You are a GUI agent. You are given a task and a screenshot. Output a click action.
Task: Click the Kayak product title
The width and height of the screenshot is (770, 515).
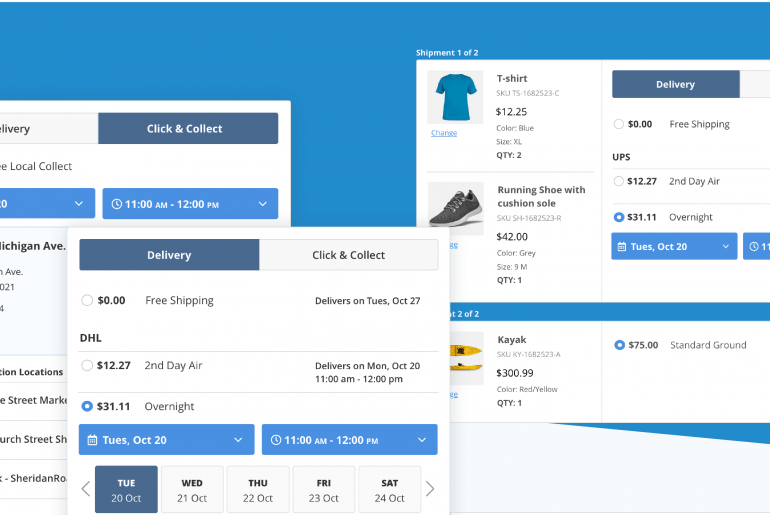pos(512,339)
